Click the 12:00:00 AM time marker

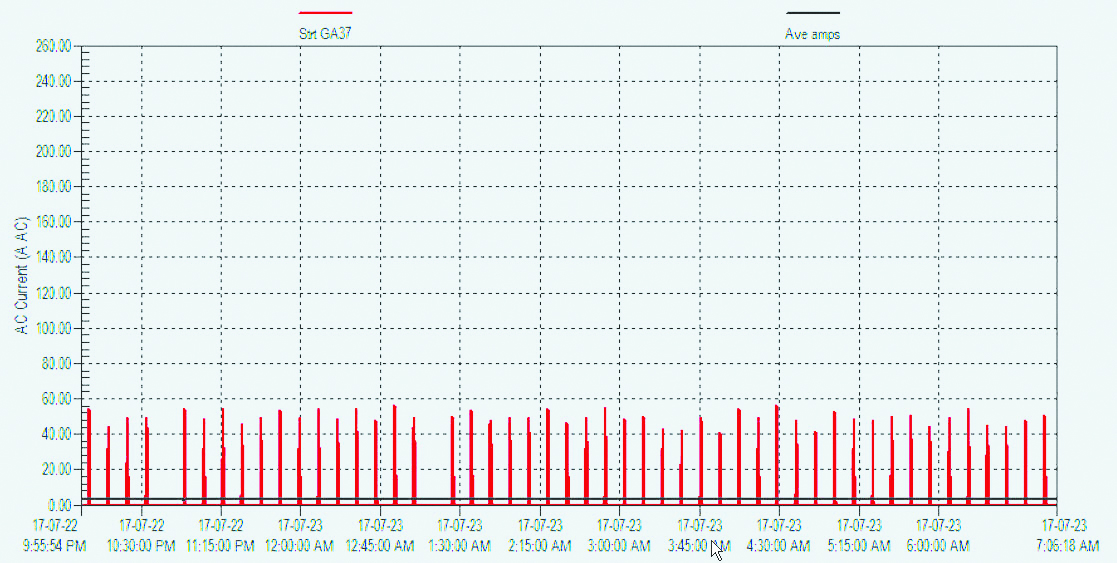[301, 546]
